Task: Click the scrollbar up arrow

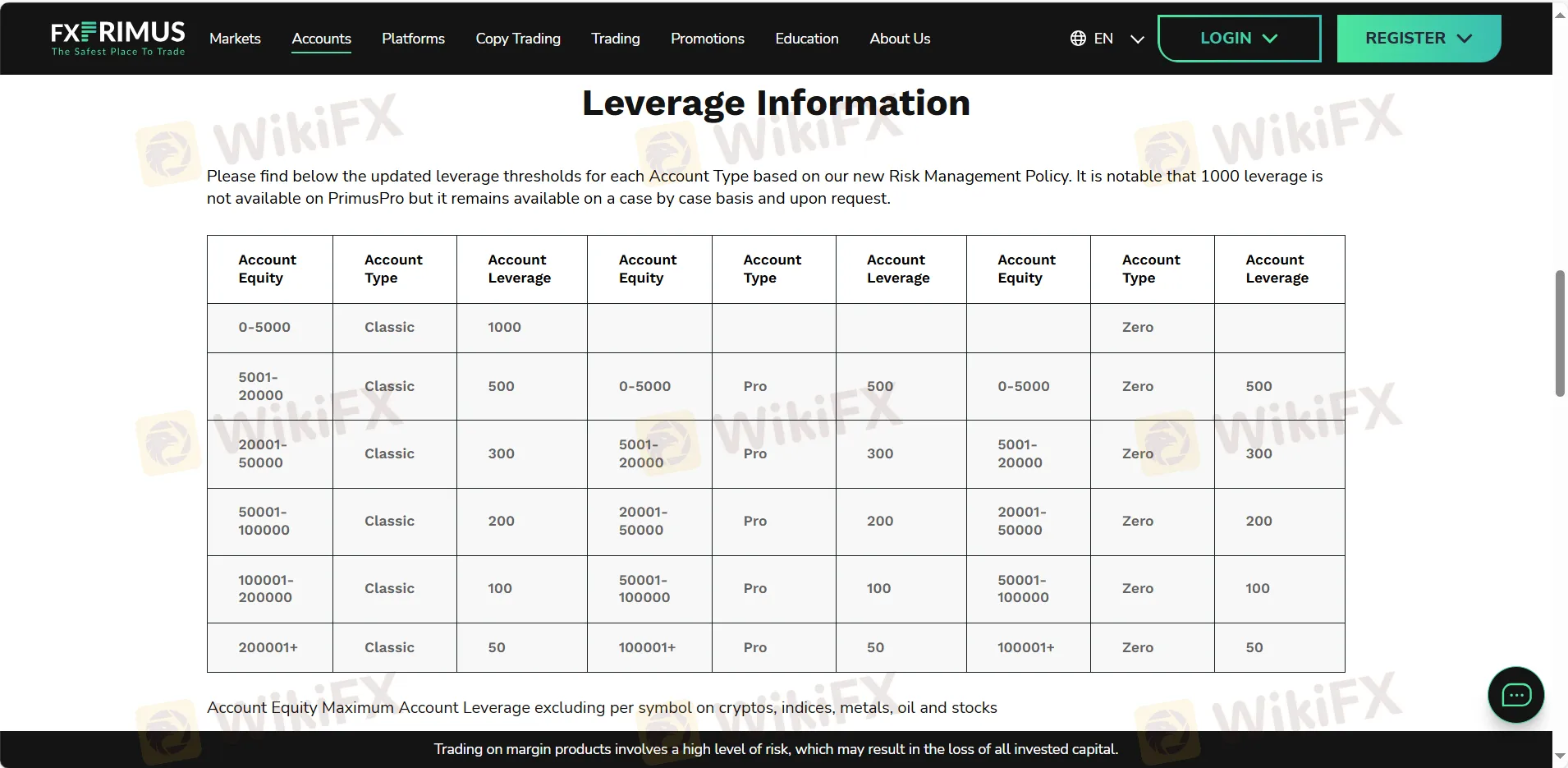Action: click(x=1560, y=14)
